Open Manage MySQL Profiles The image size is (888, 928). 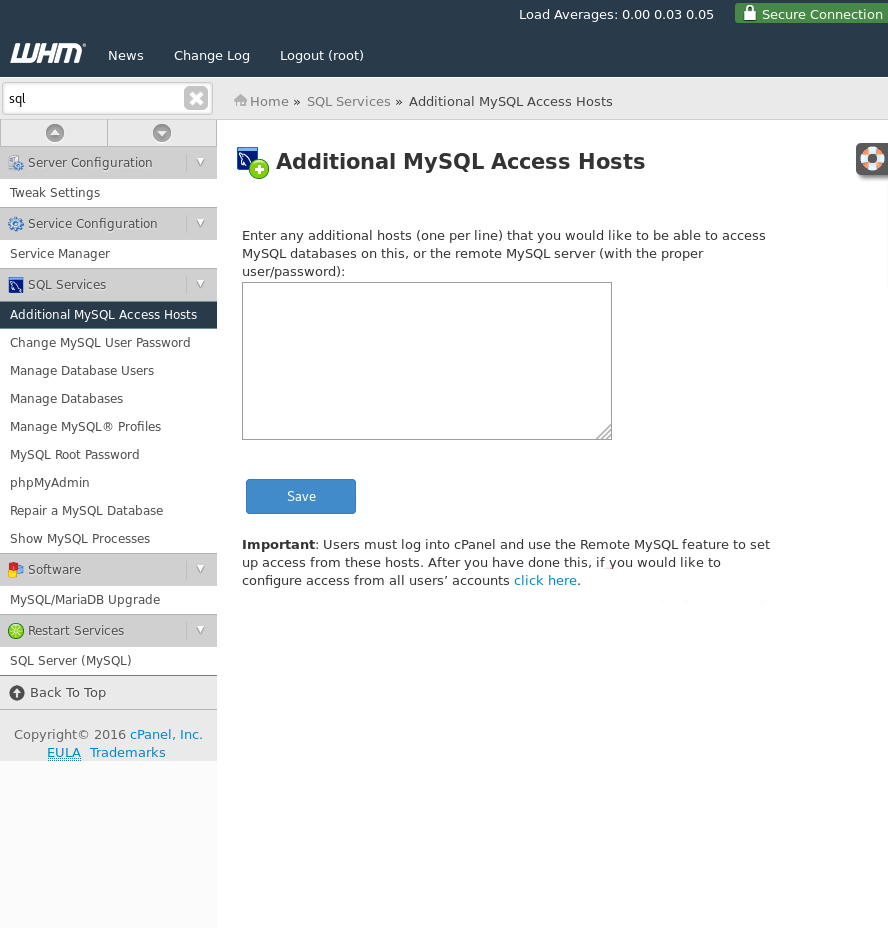[x=108, y=427]
